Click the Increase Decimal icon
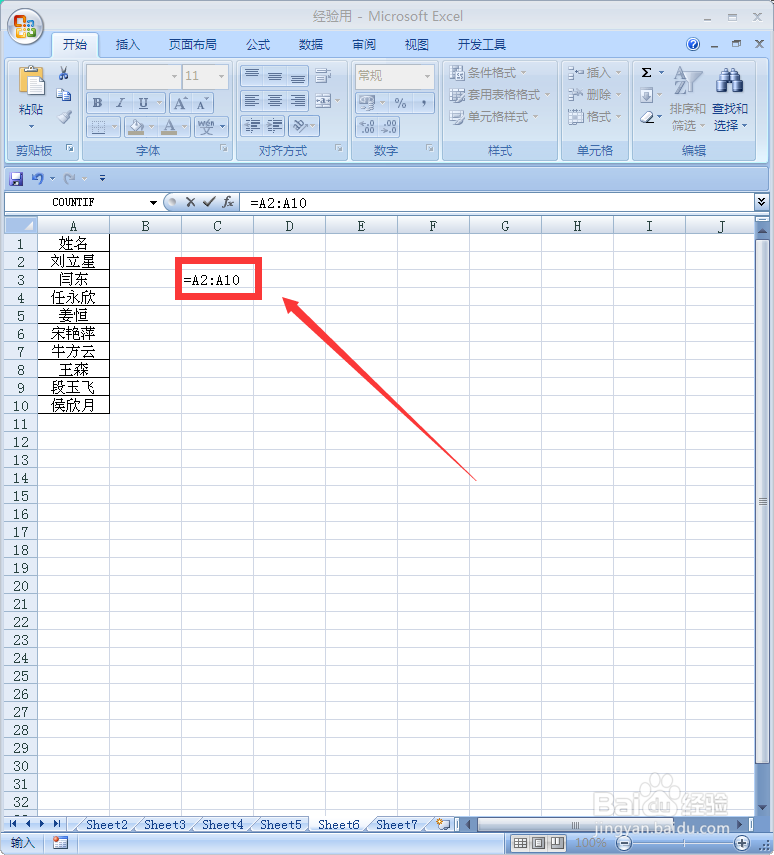 click(367, 127)
